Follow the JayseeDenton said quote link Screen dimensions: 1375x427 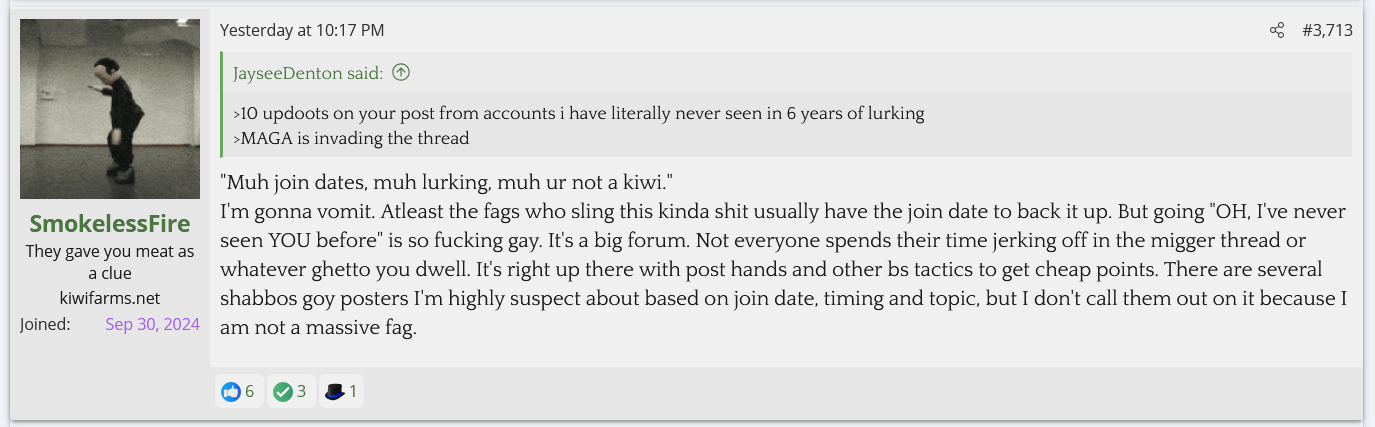coord(308,73)
